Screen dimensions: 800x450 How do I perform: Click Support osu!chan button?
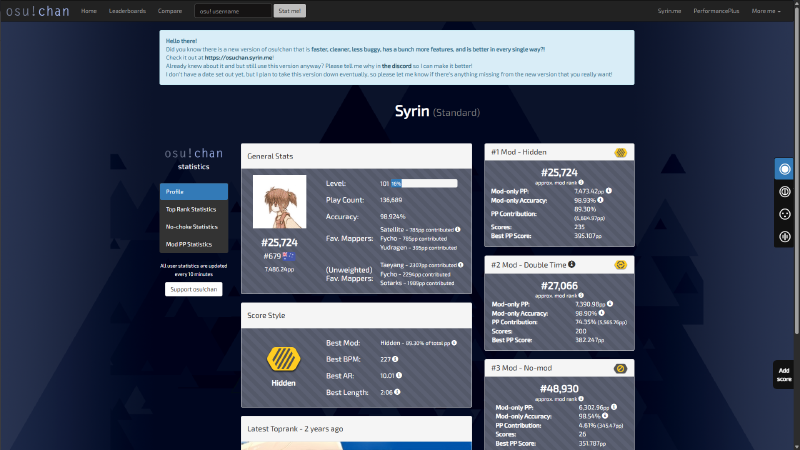[194, 289]
